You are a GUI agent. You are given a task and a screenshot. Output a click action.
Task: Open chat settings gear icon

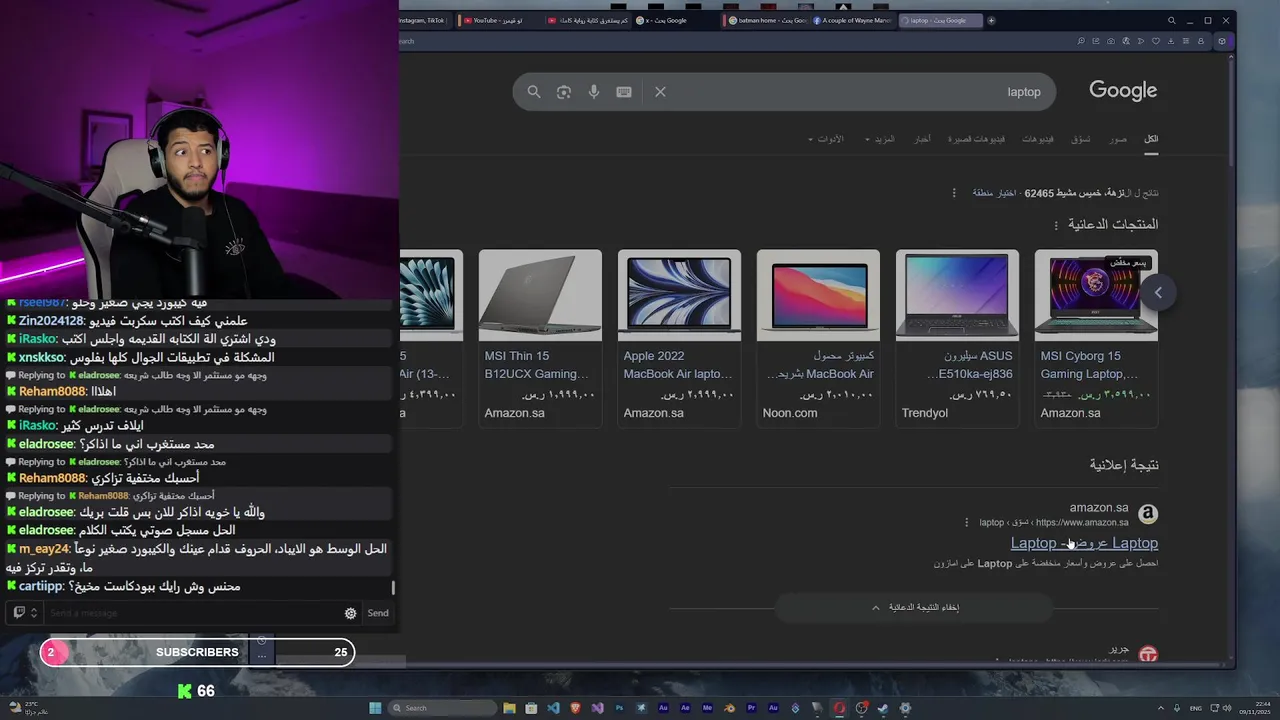tap(350, 613)
